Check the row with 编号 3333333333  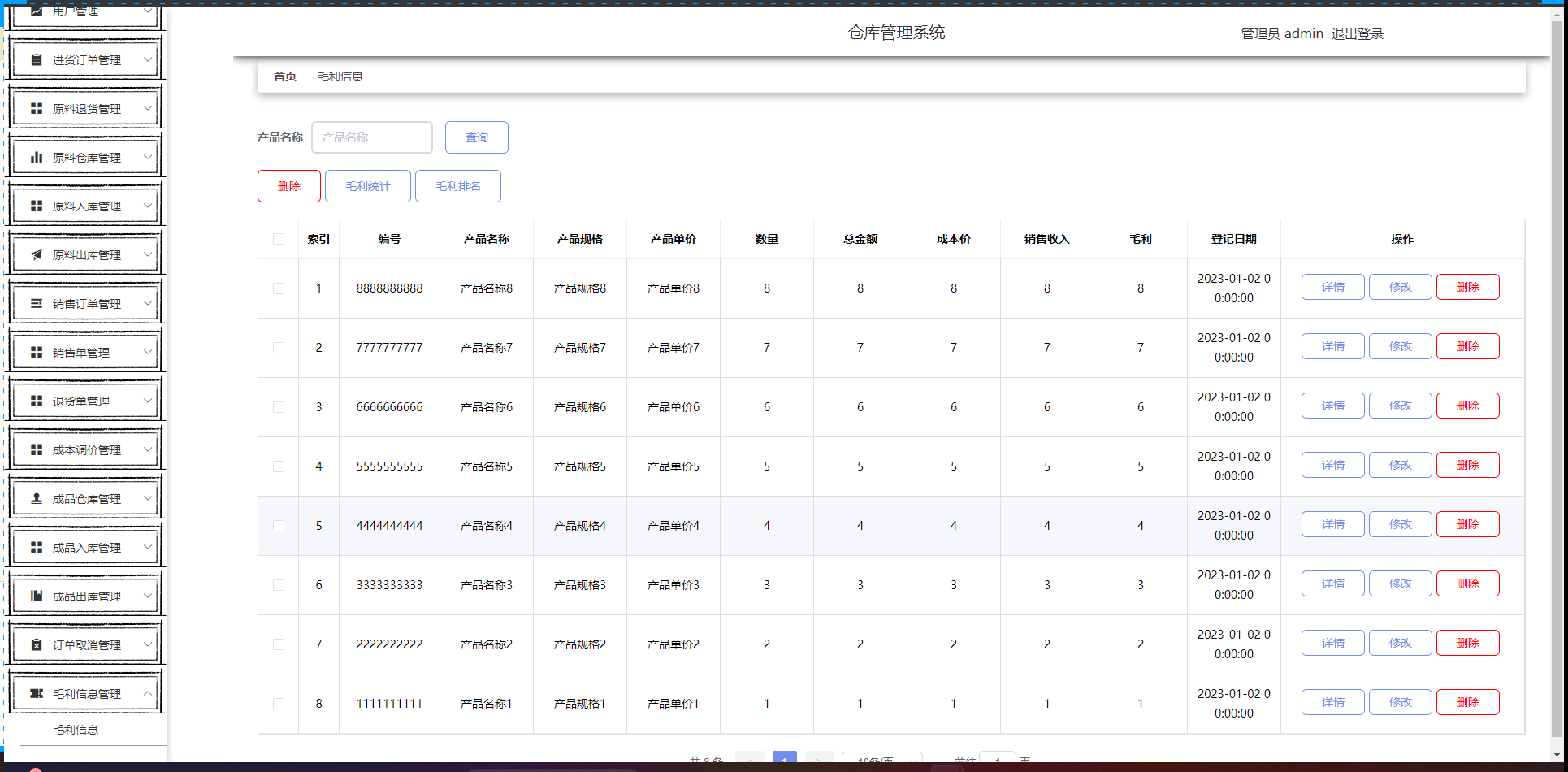click(279, 585)
